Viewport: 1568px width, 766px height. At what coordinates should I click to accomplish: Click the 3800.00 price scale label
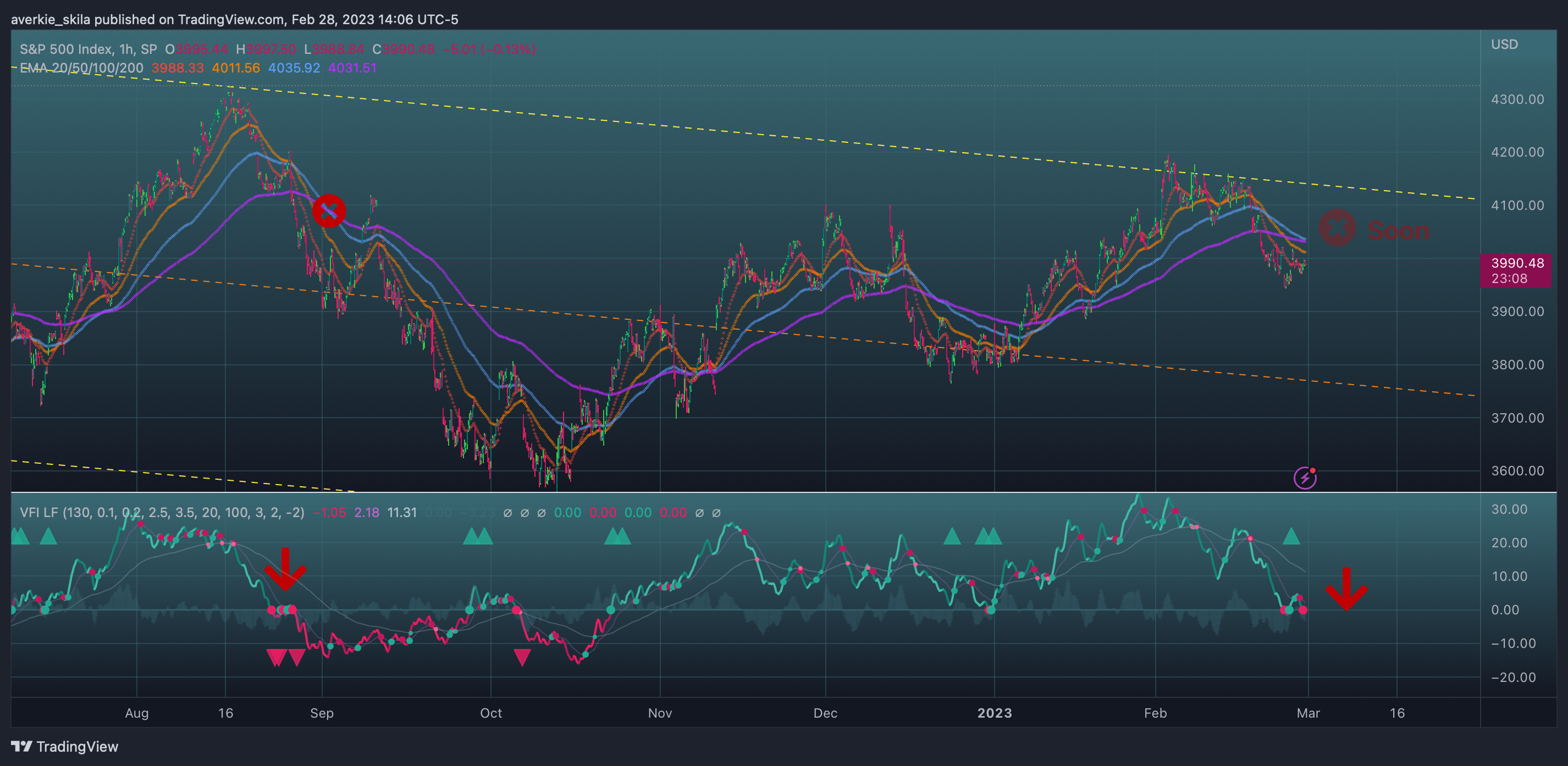[x=1517, y=364]
